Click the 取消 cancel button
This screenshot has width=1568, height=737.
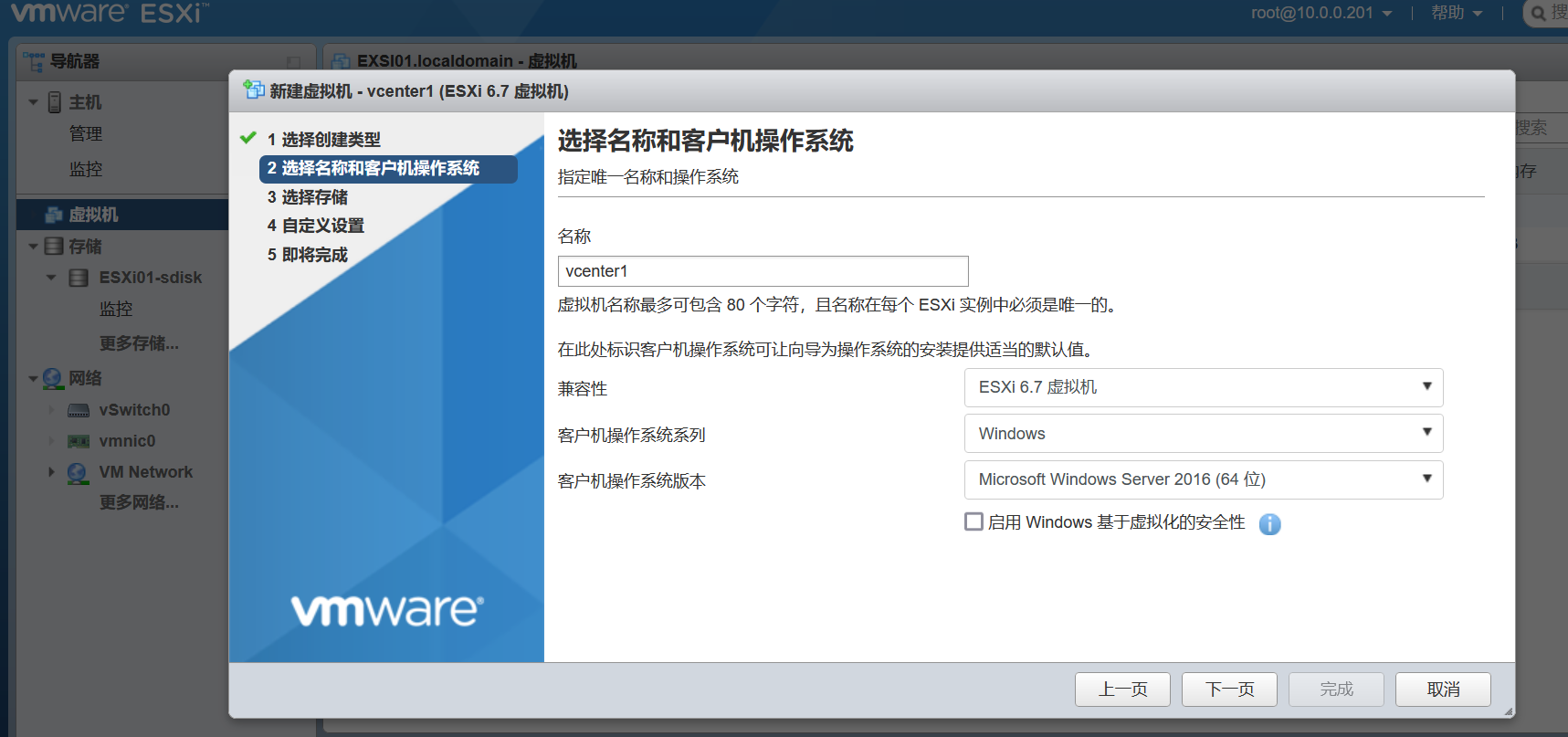pyautogui.click(x=1443, y=690)
